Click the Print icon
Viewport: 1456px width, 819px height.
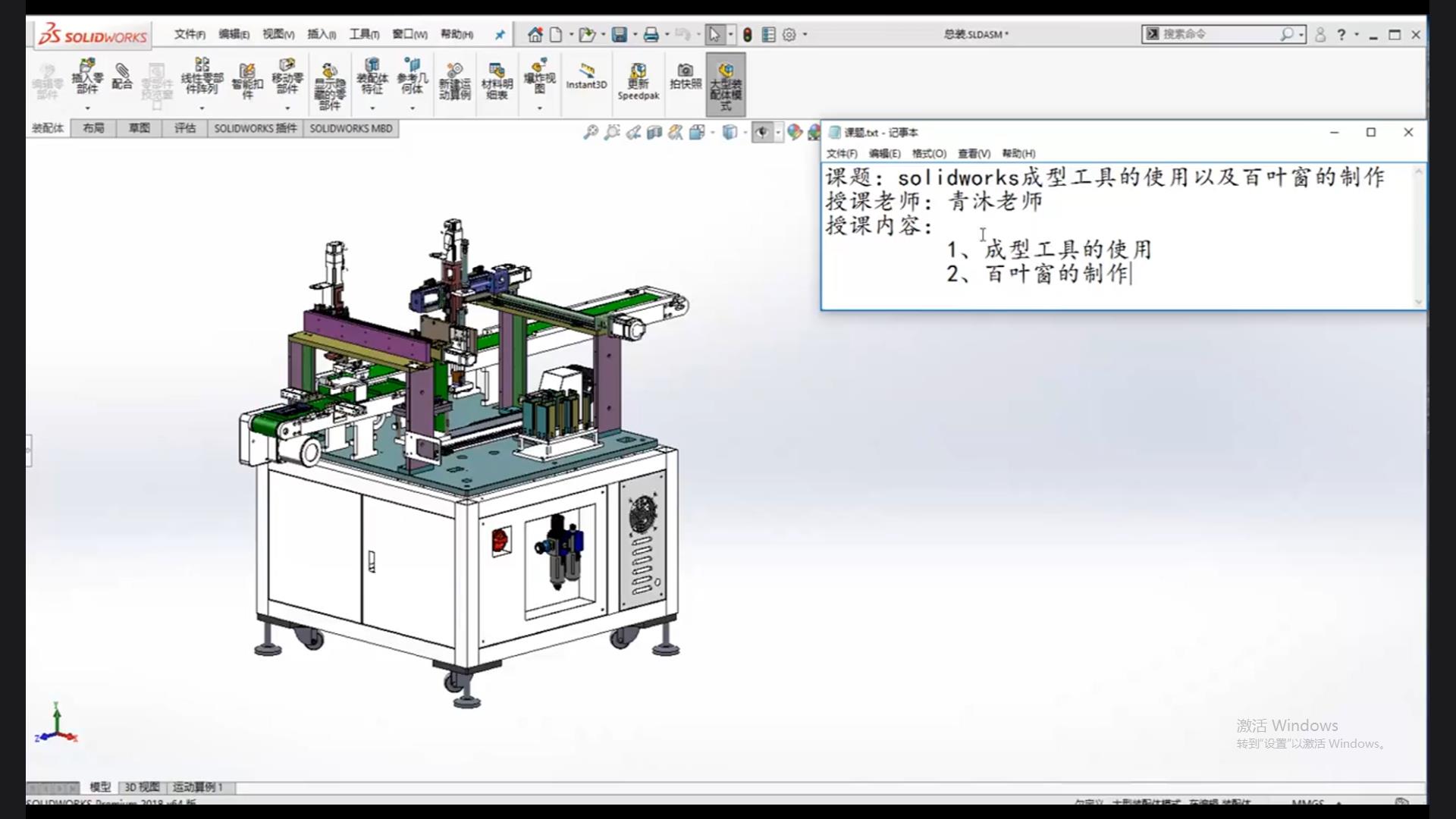click(651, 34)
